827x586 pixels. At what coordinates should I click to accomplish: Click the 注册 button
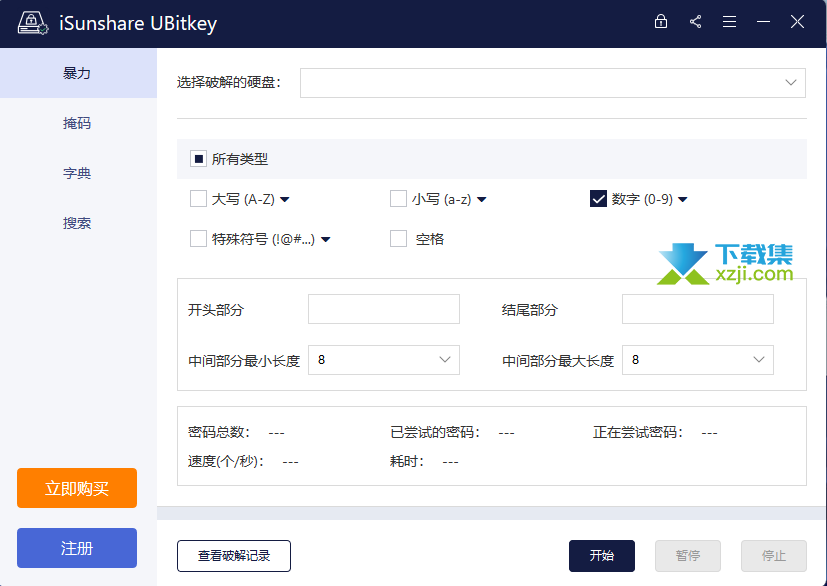(x=77, y=548)
